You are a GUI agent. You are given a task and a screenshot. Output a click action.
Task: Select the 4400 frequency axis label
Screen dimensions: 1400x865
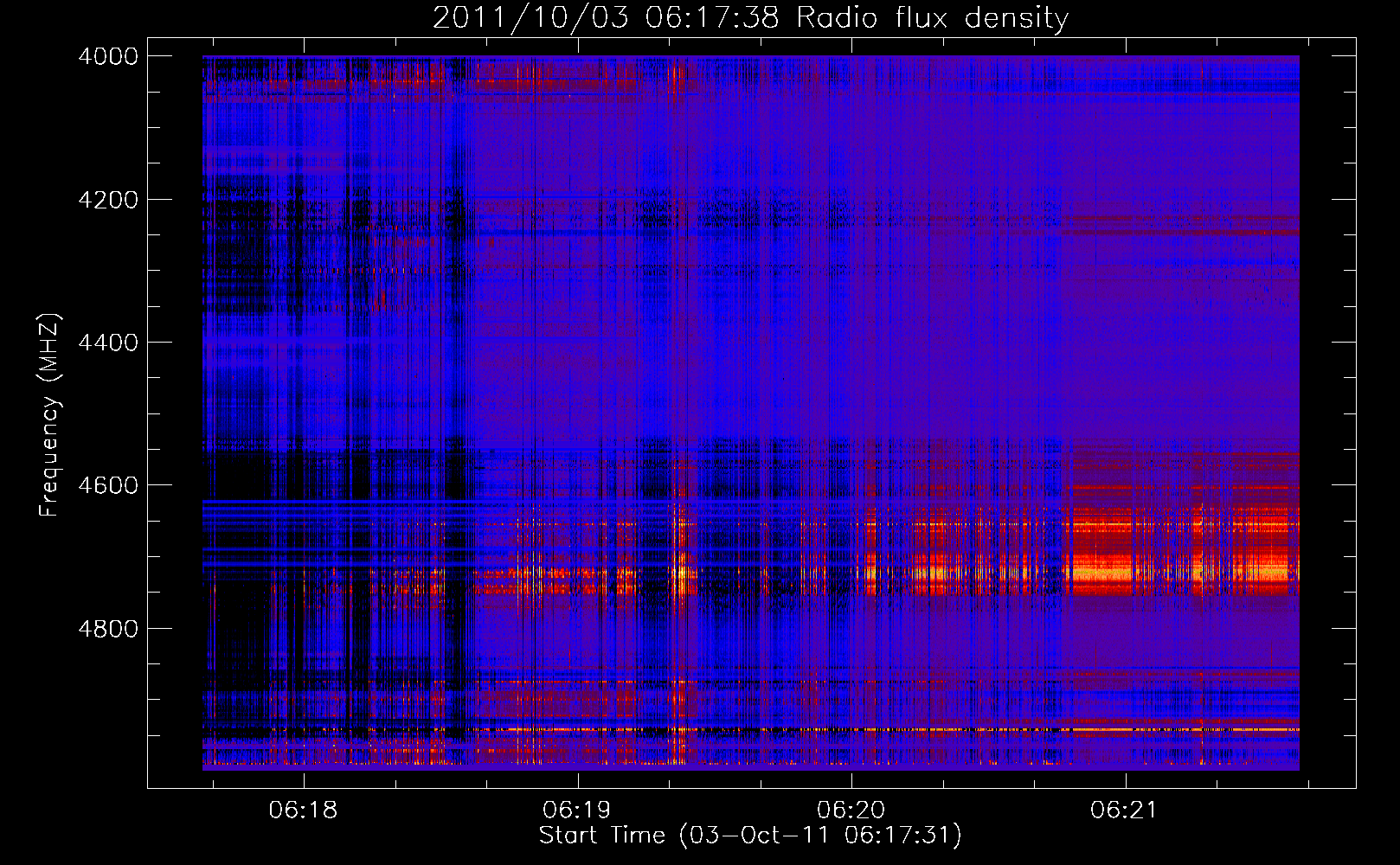[x=108, y=343]
